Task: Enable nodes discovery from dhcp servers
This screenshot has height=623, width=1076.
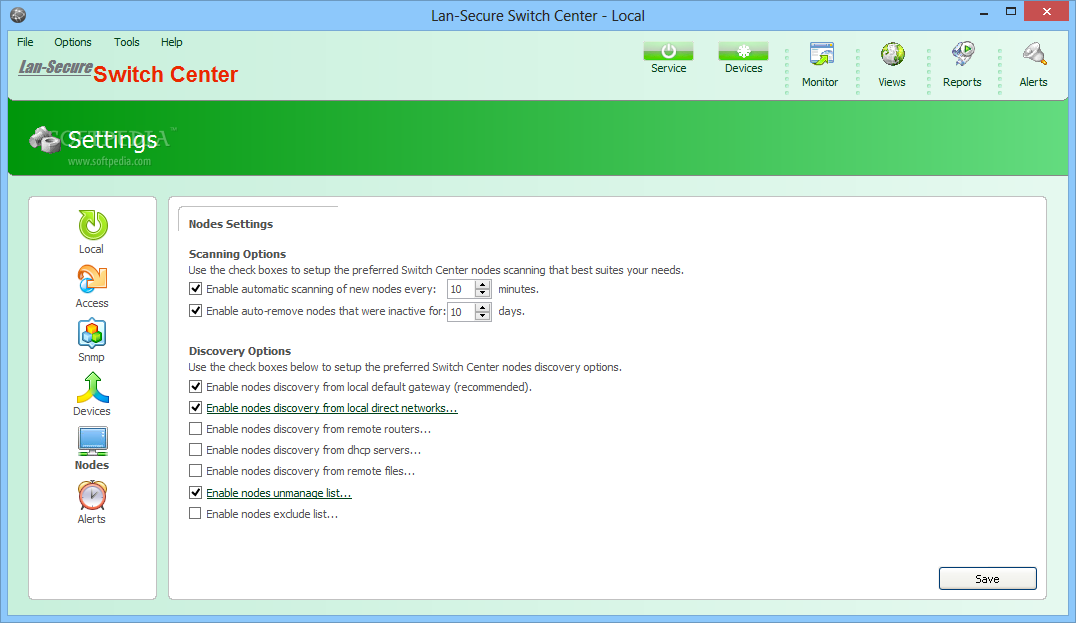Action: (x=196, y=450)
